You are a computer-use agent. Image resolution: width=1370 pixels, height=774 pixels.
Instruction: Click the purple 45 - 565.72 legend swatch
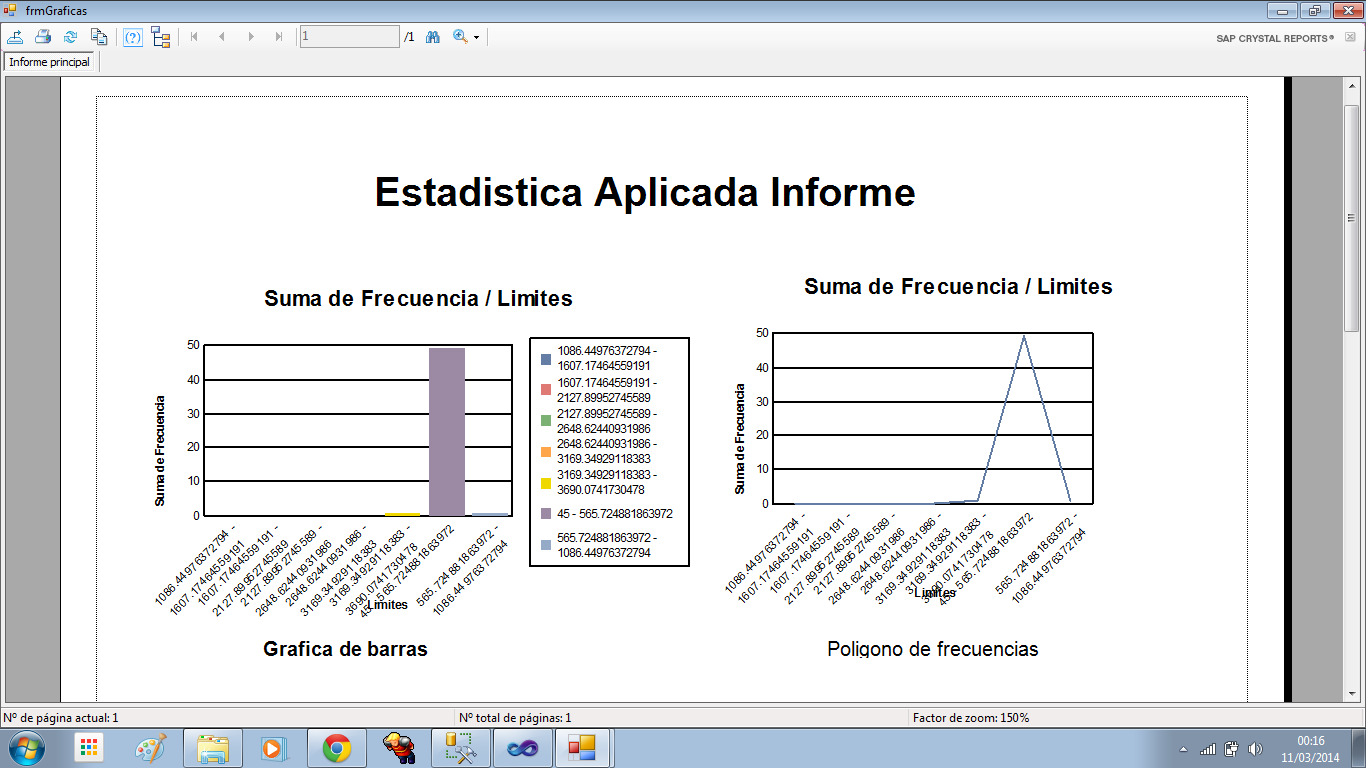[x=545, y=514]
